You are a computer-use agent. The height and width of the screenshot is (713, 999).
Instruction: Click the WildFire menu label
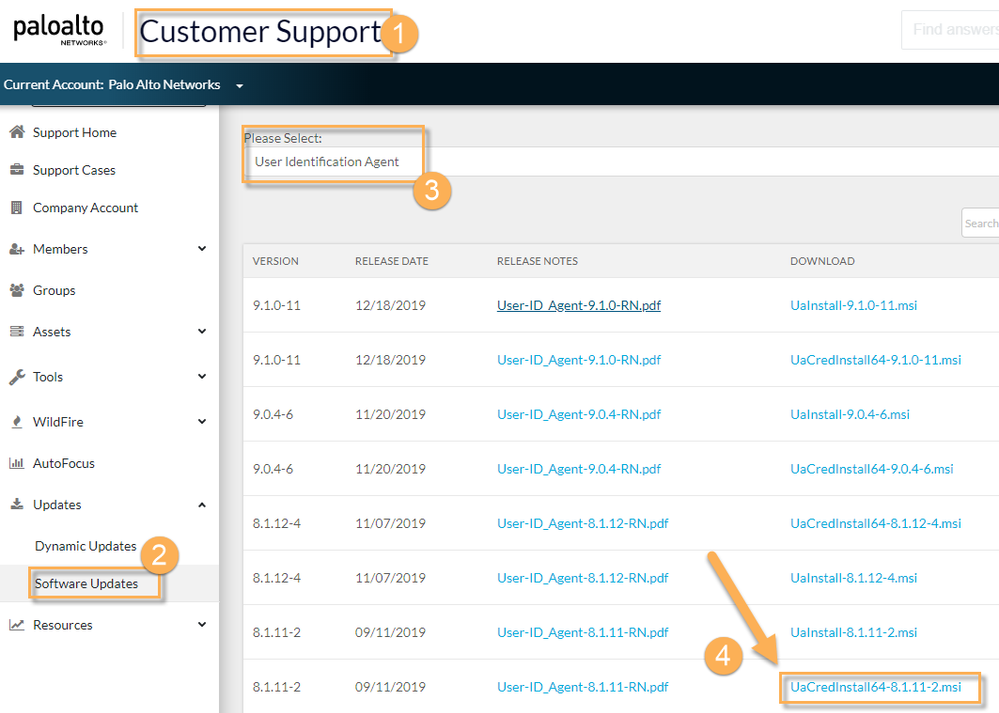pos(58,422)
